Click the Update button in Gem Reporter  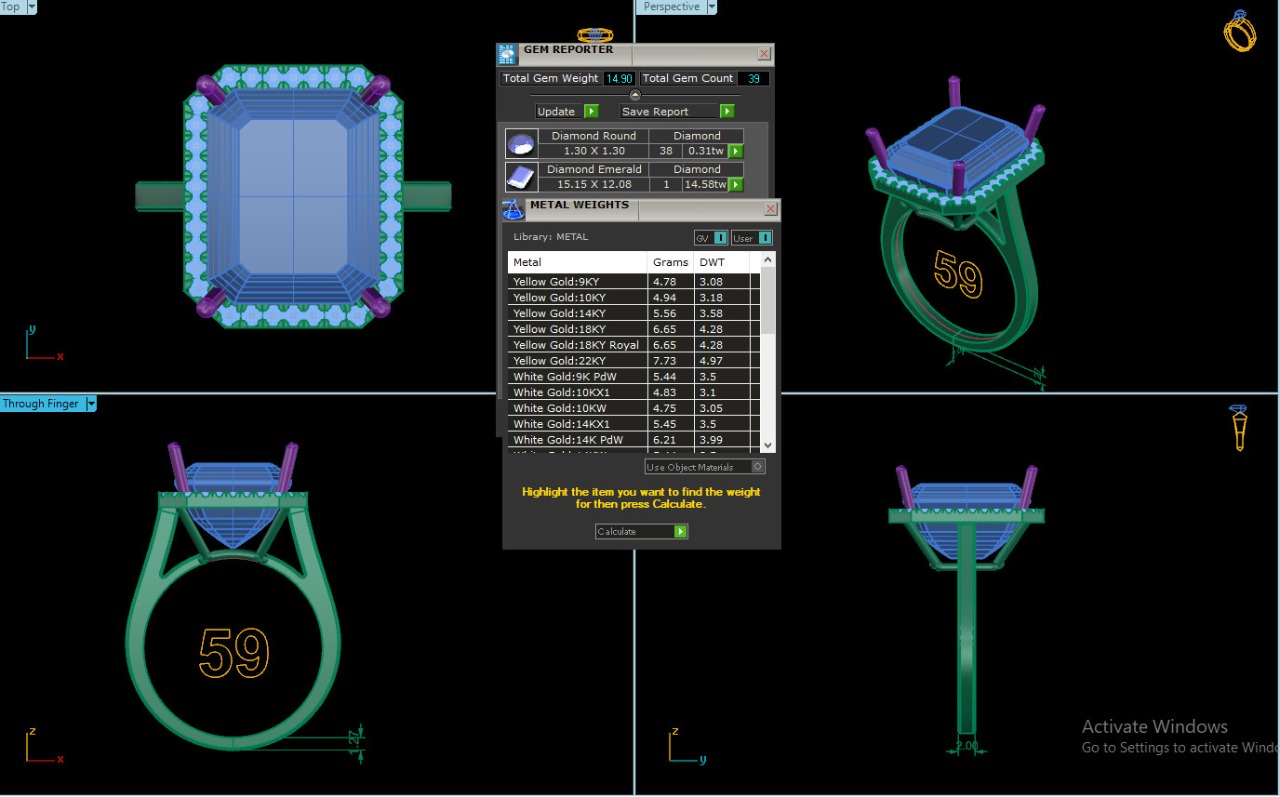(x=557, y=112)
